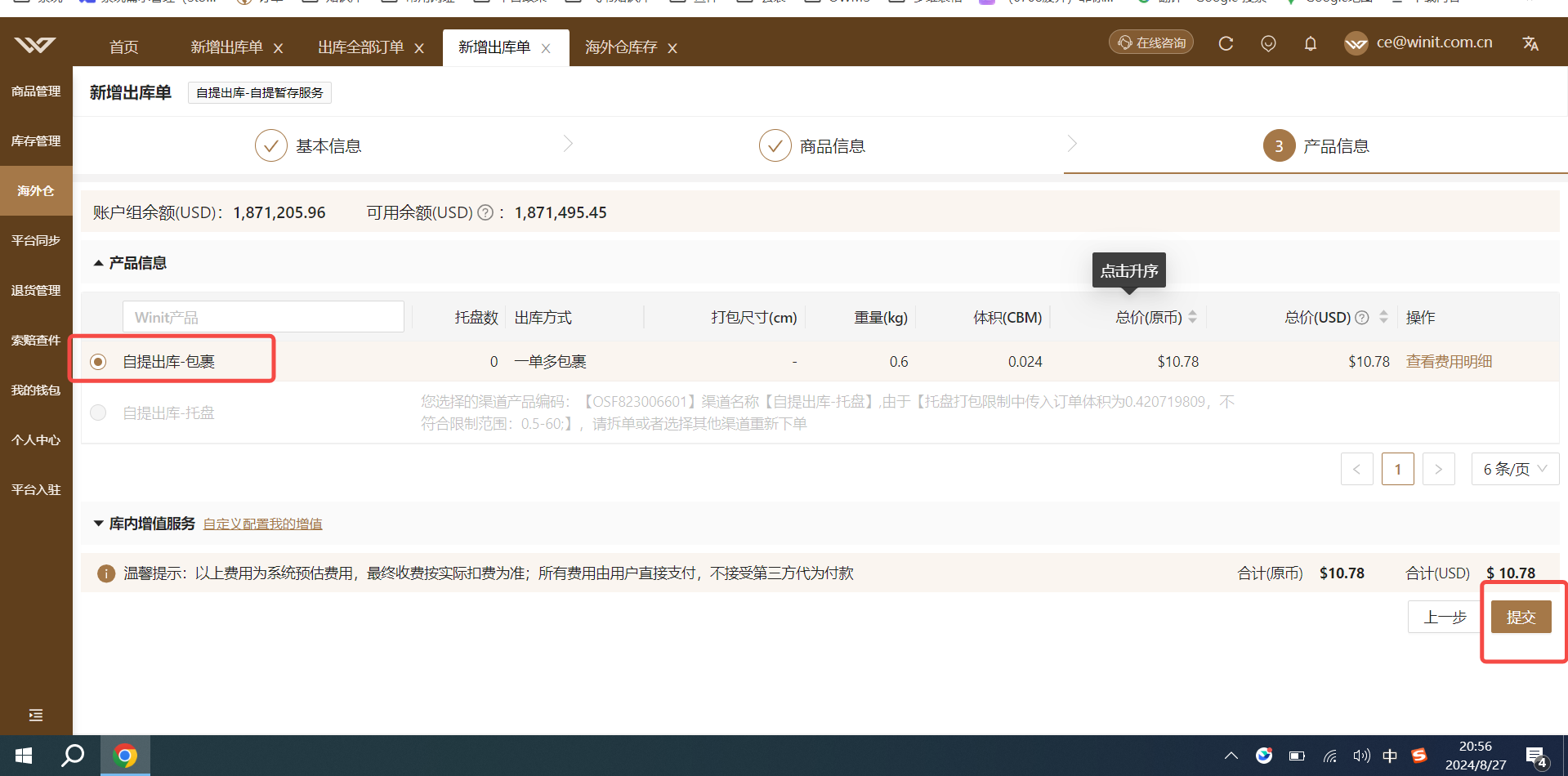The width and height of the screenshot is (1568, 776).
Task: Select page 1 in pagination
Action: [x=1398, y=469]
